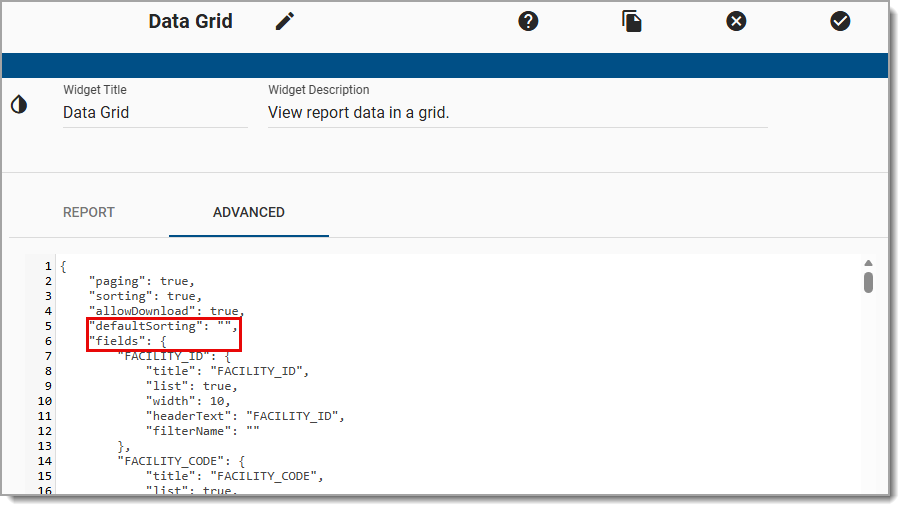Click the "list": true line on row 9
Screen dimensions: 905x511
(192, 386)
